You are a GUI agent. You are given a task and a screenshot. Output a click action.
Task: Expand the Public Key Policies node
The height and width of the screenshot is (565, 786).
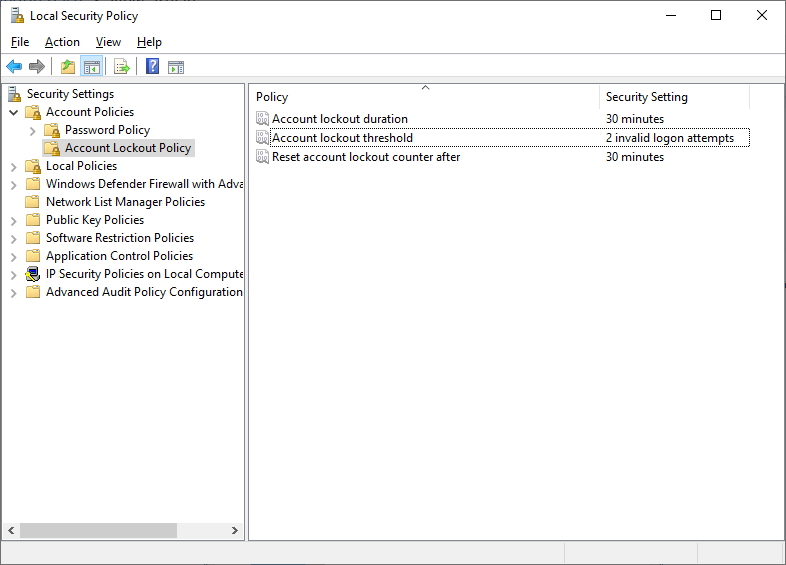(14, 221)
